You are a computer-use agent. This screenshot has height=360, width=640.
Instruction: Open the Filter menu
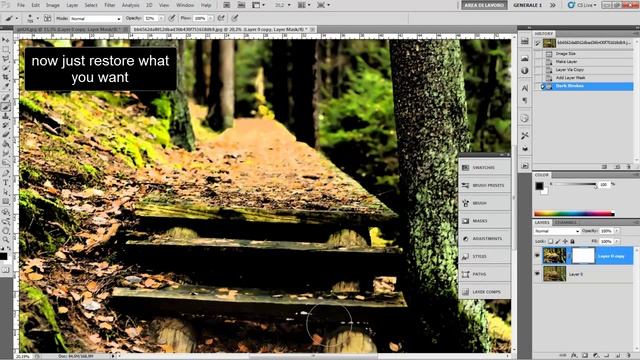pyautogui.click(x=109, y=5)
